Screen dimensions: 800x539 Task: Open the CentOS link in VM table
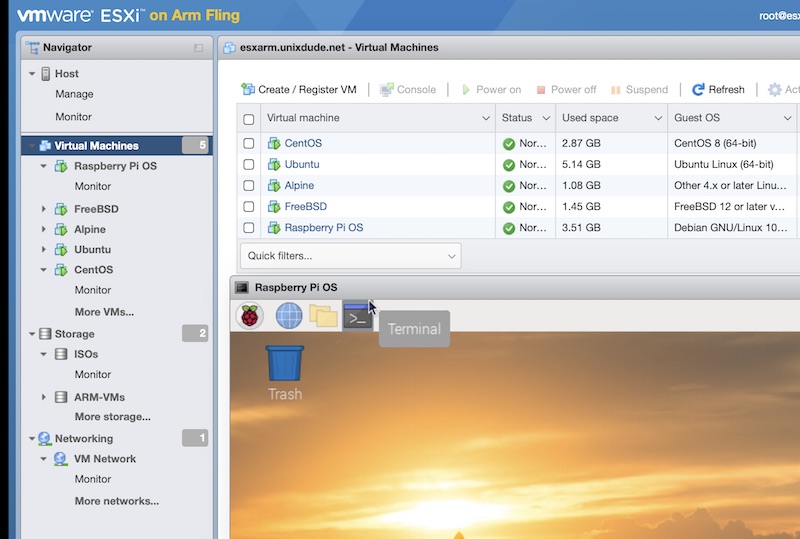tap(303, 143)
